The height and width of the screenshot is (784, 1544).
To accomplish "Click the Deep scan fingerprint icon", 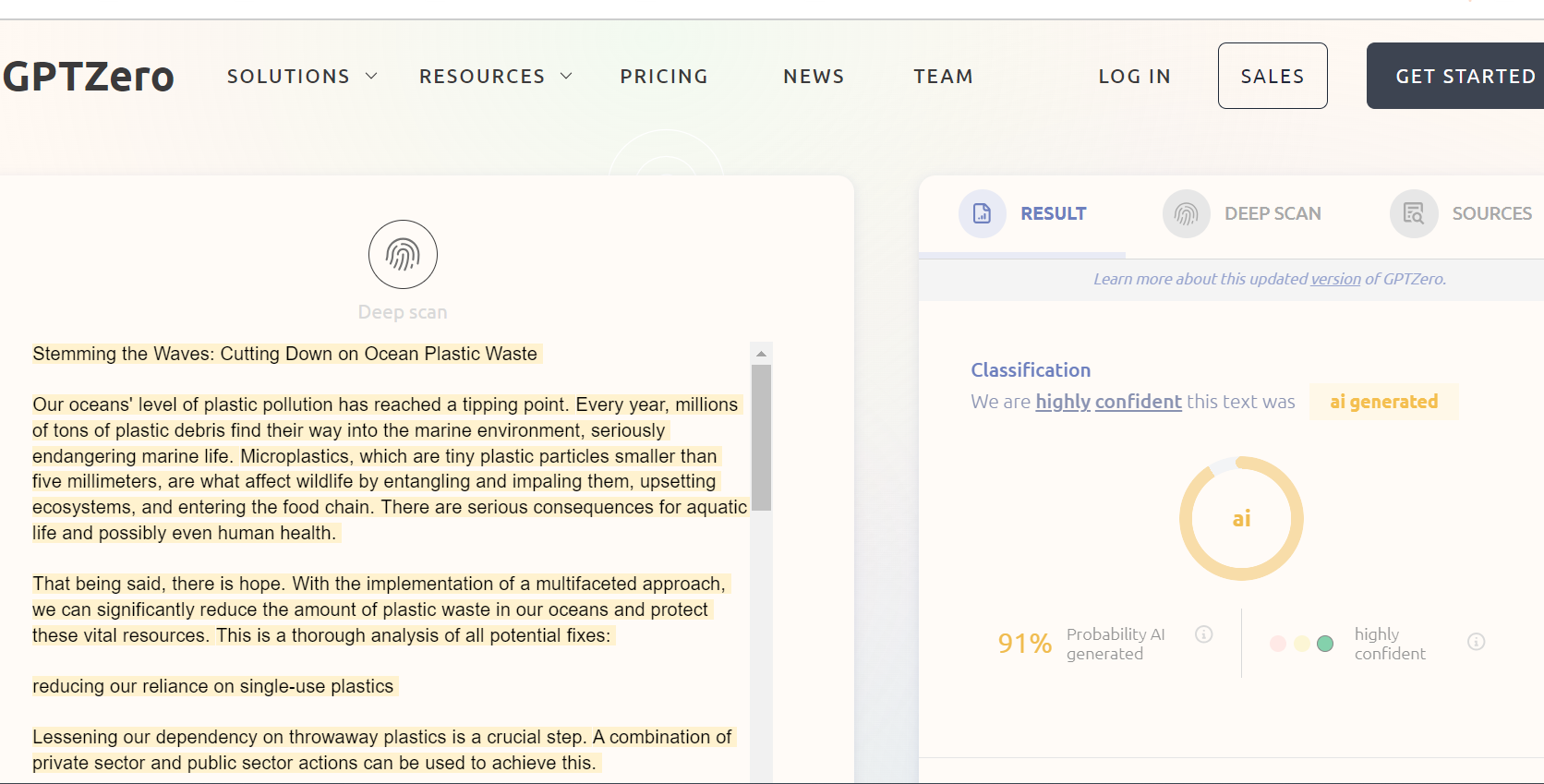I will coord(403,255).
